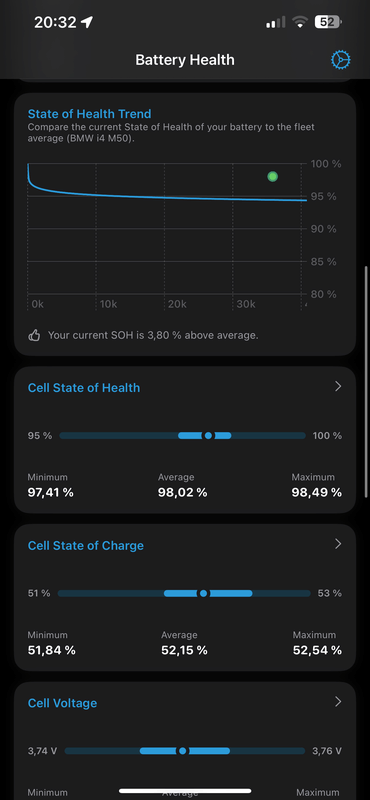Tap the blue fleet average trend line
370x800 pixels.
167,197
